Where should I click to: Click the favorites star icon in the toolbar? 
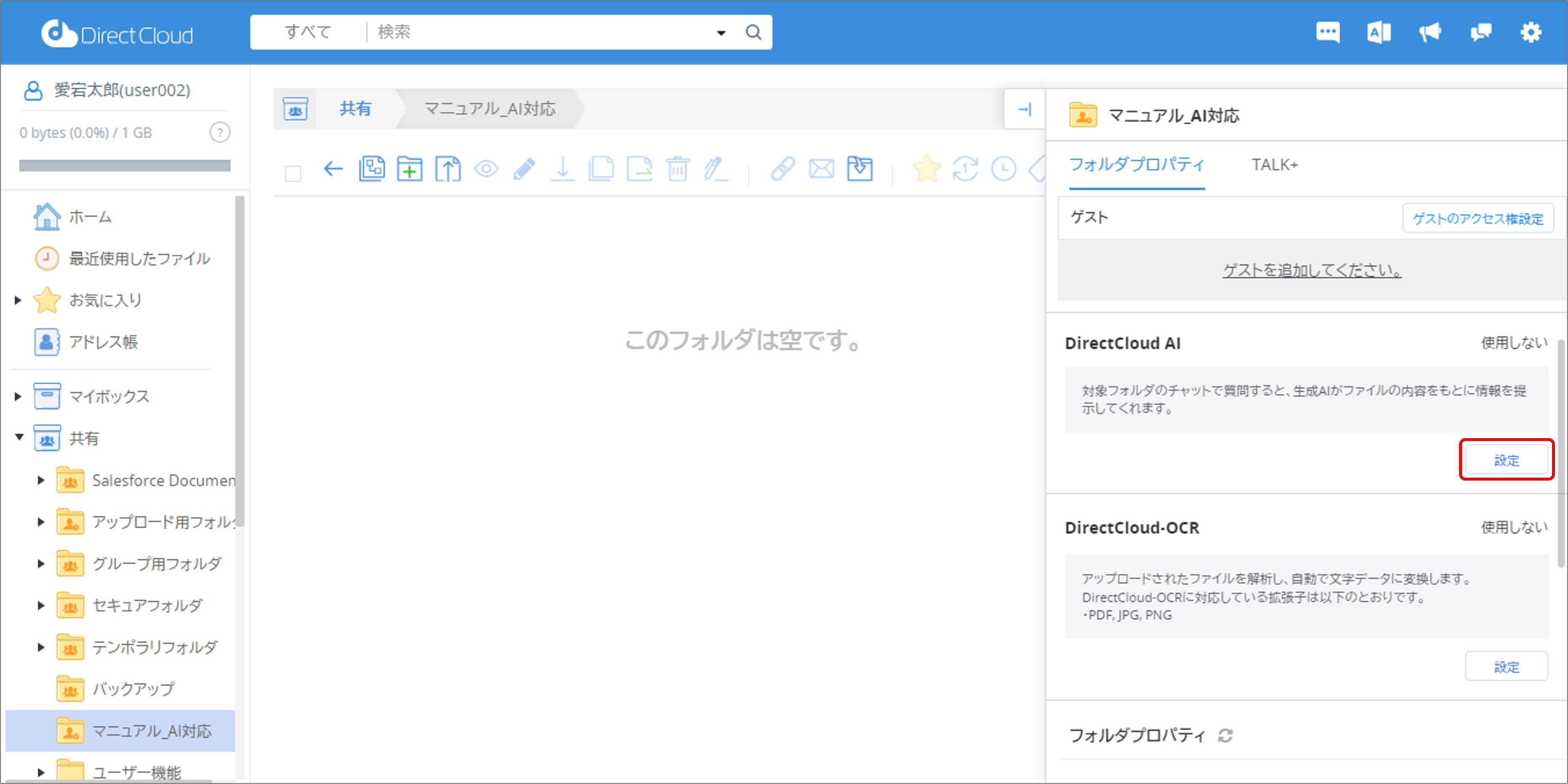pyautogui.click(x=927, y=169)
